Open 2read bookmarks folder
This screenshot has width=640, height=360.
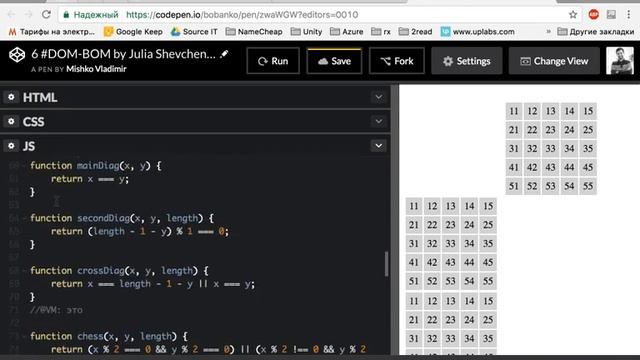[x=415, y=31]
